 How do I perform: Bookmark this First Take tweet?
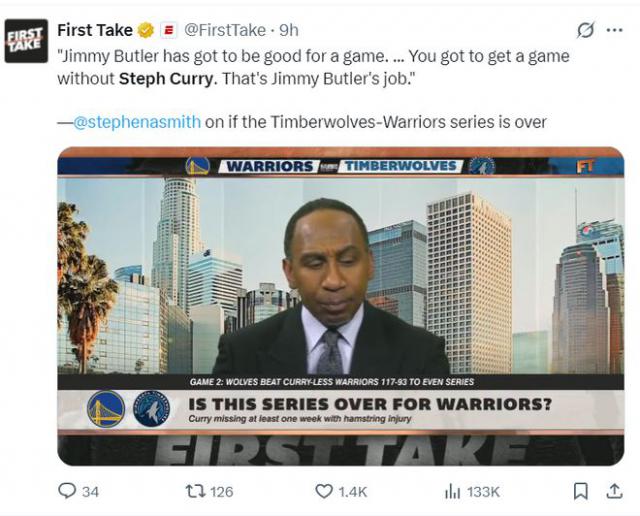click(x=580, y=491)
